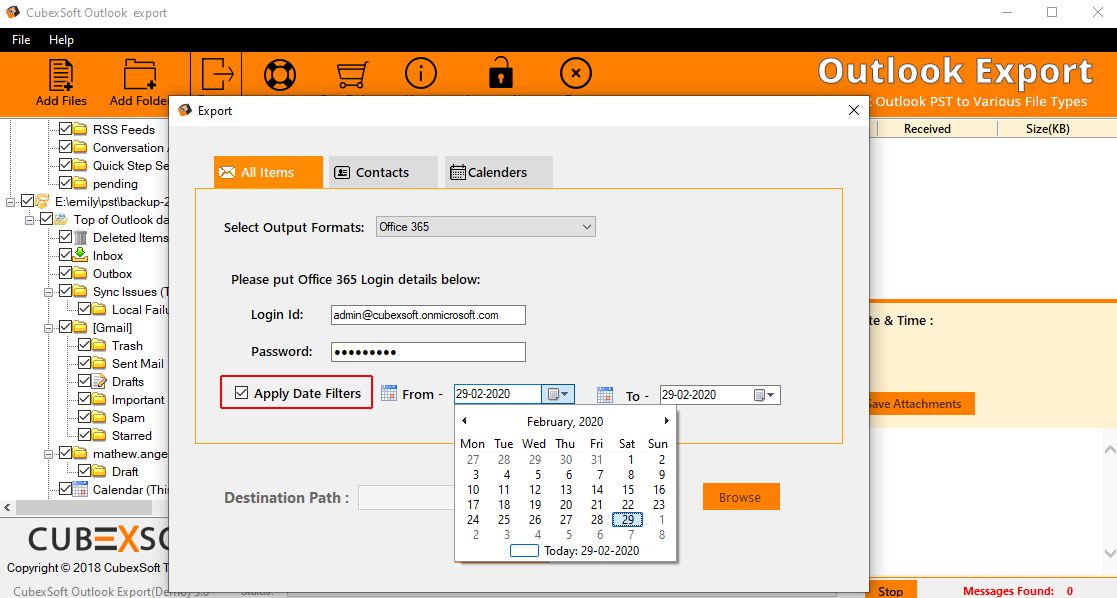The image size is (1117, 598).
Task: Click the padlock activate icon
Action: [500, 75]
